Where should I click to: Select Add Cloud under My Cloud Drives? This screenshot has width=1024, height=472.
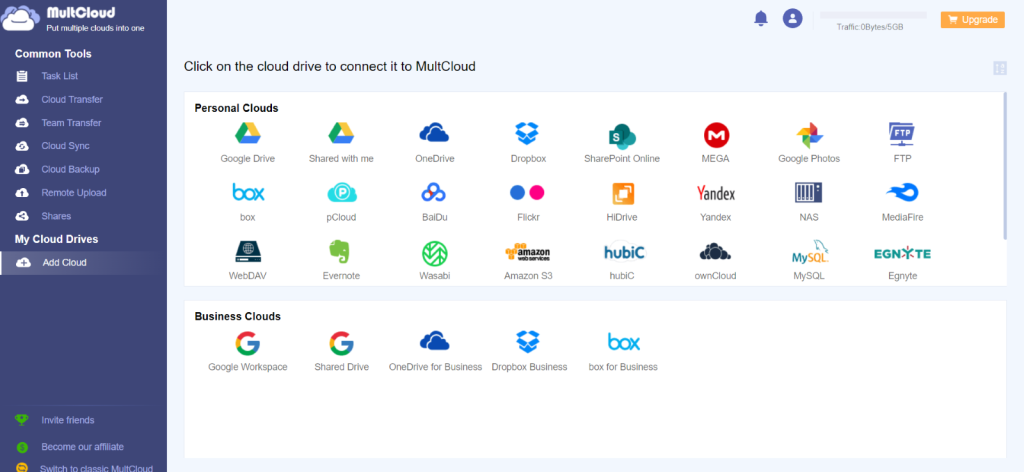[x=83, y=262]
